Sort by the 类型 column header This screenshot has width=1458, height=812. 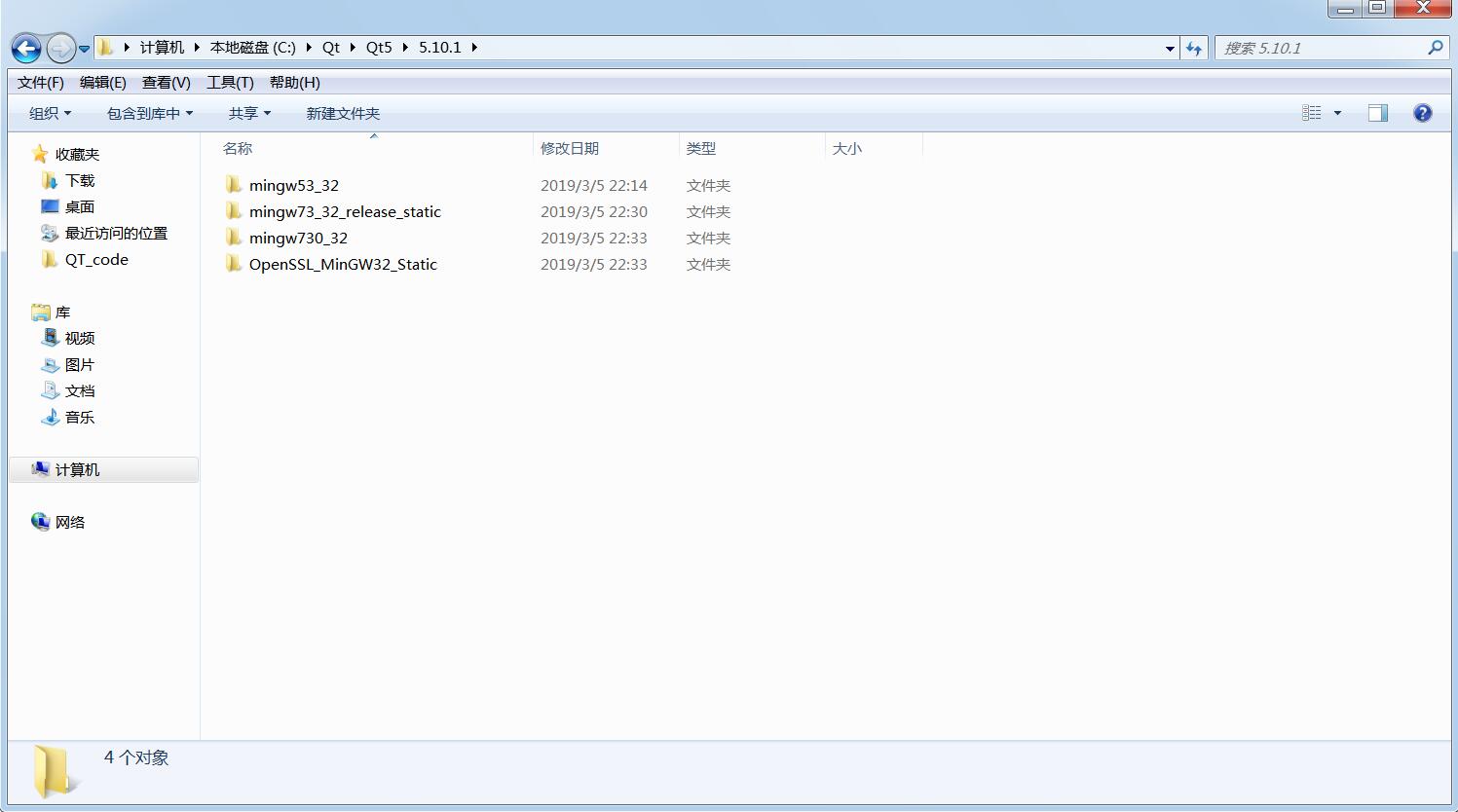[752, 148]
